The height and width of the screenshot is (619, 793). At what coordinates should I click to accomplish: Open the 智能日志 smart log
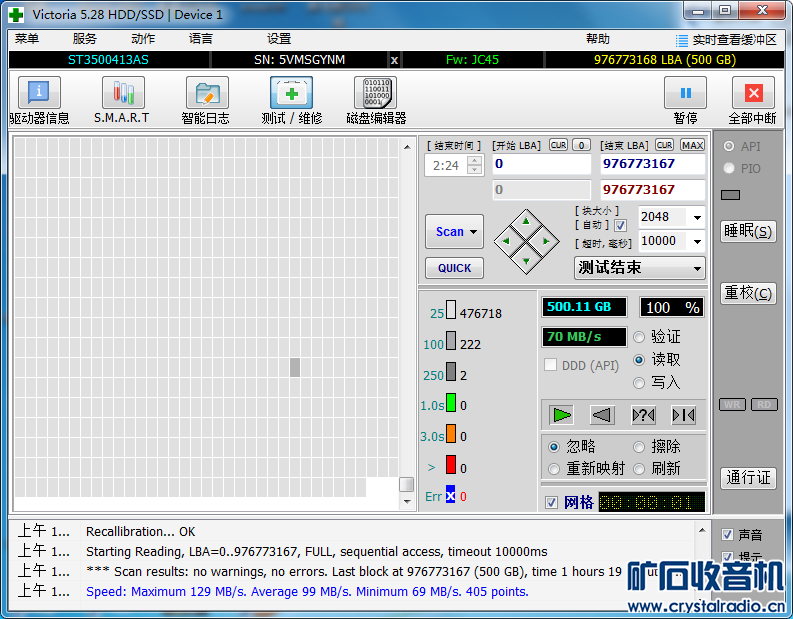(x=206, y=94)
